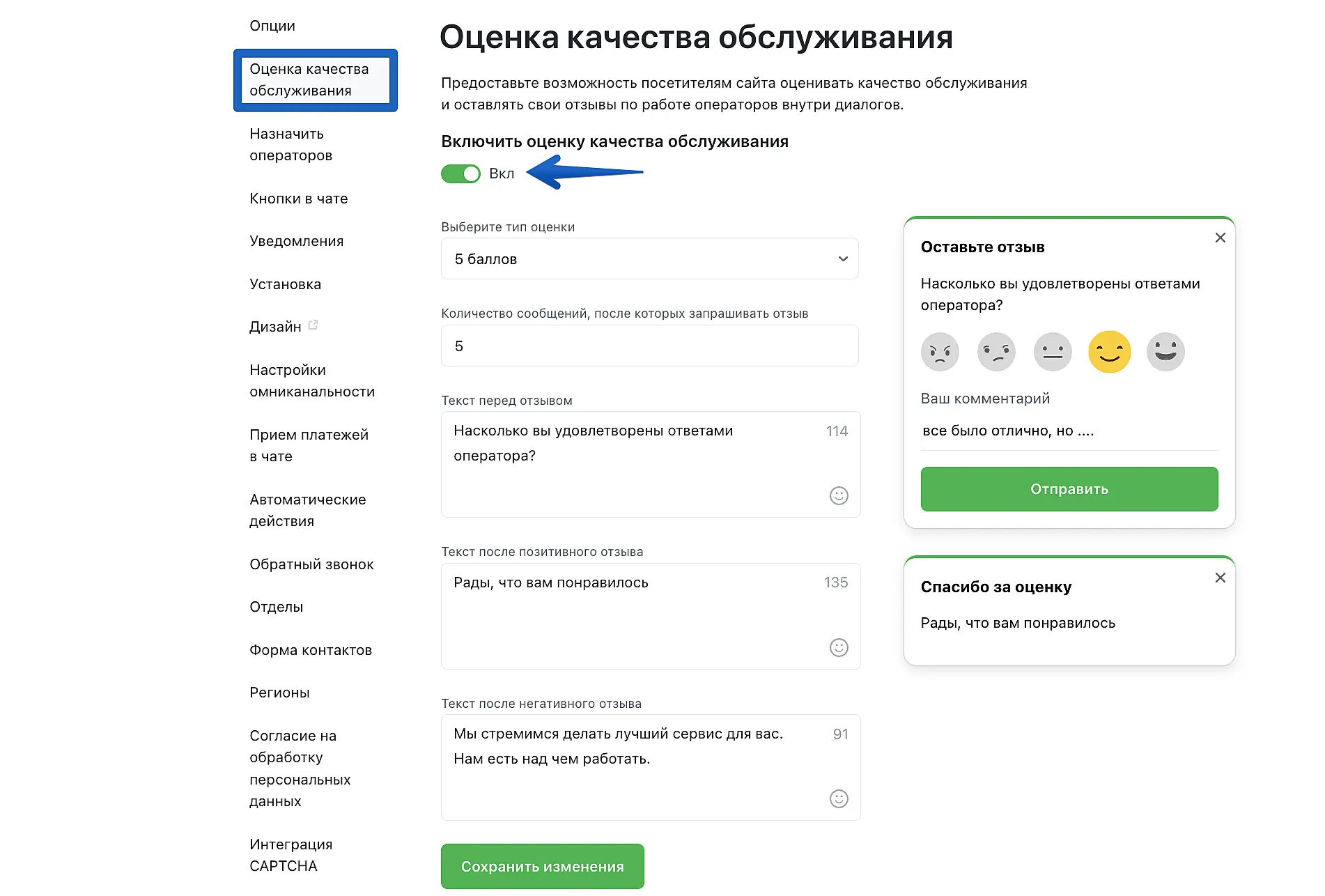
Task: Open 'Автоматические действия' section
Action: click(307, 510)
